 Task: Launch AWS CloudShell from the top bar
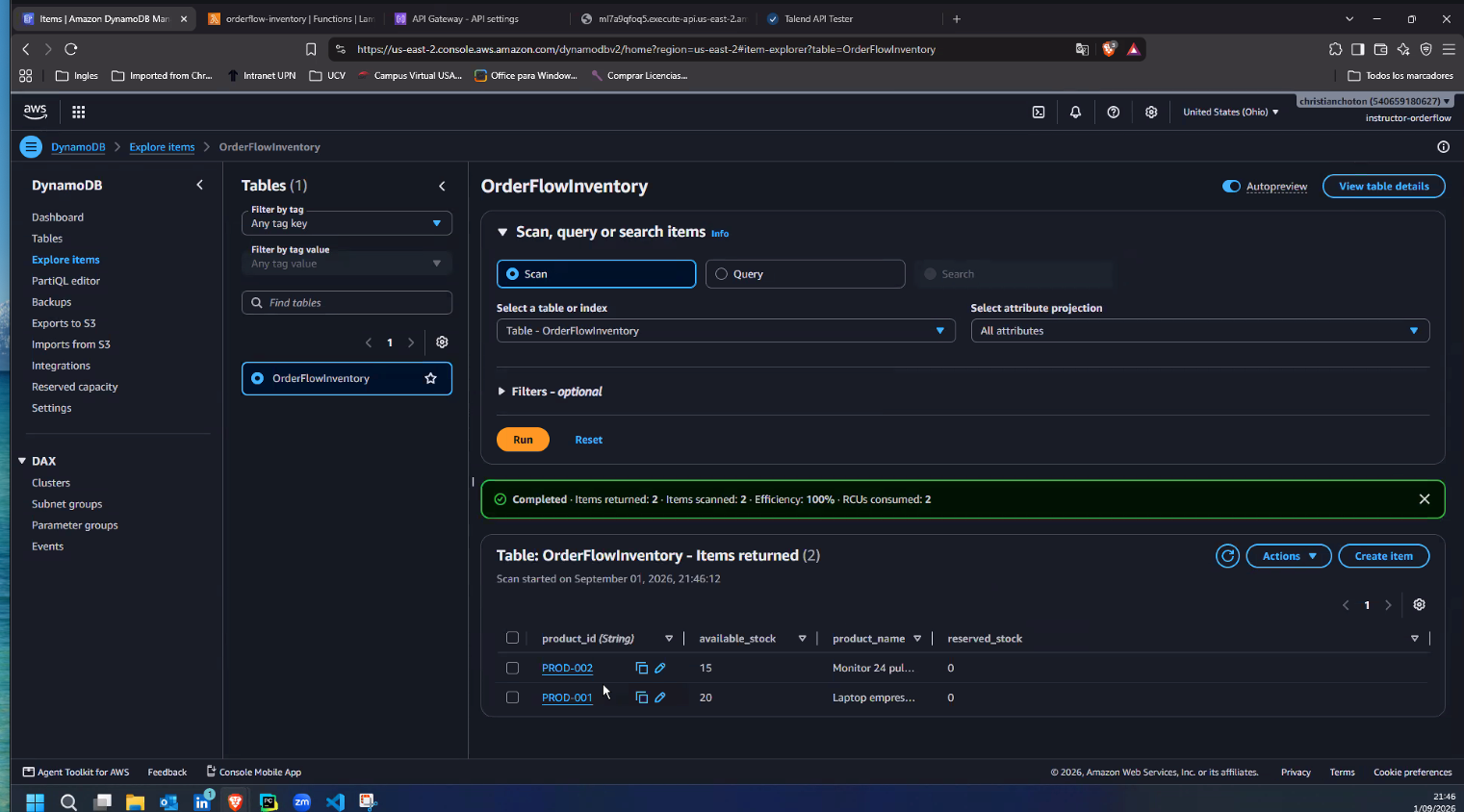1039,112
